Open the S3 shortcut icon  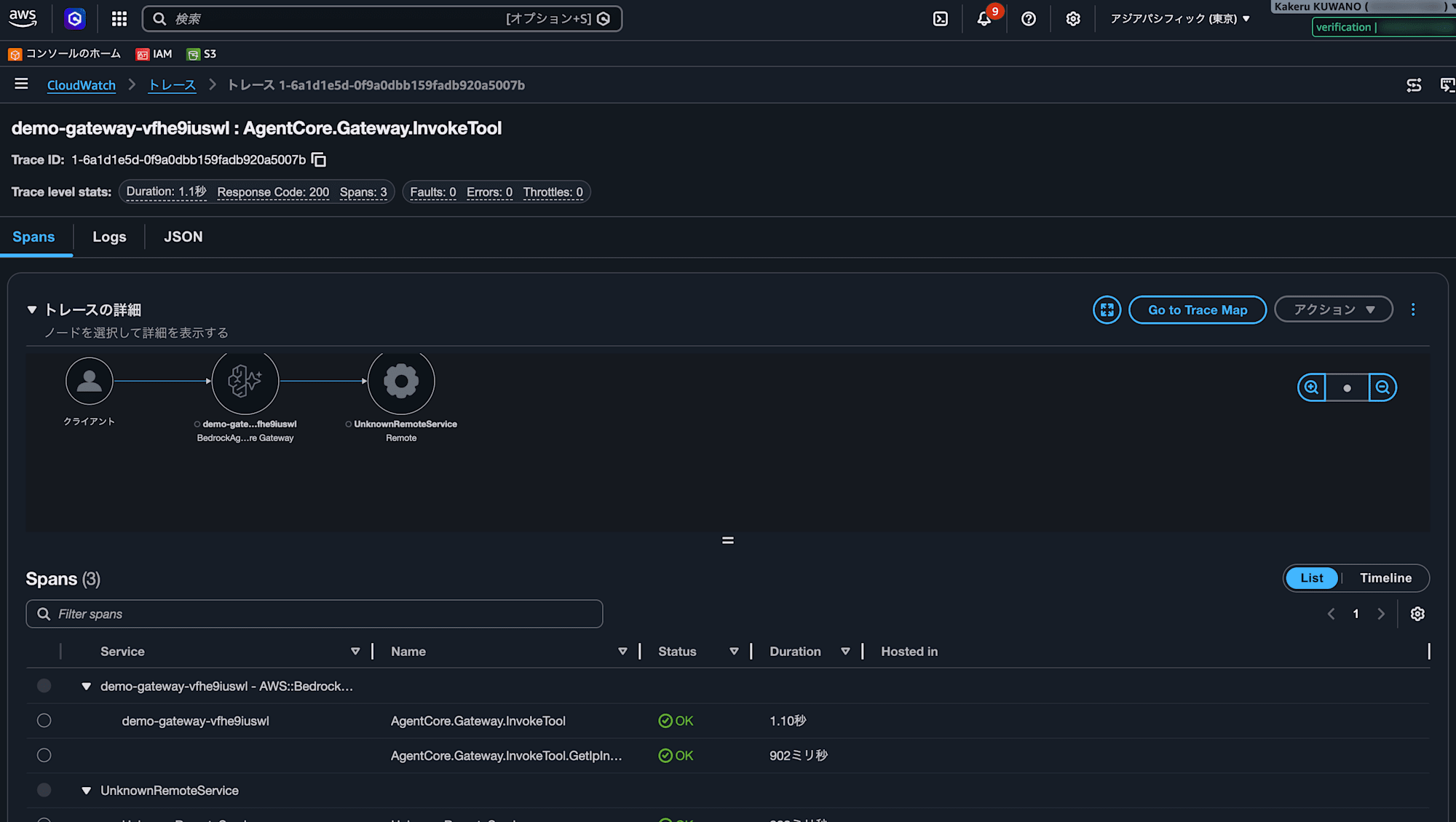click(x=193, y=55)
